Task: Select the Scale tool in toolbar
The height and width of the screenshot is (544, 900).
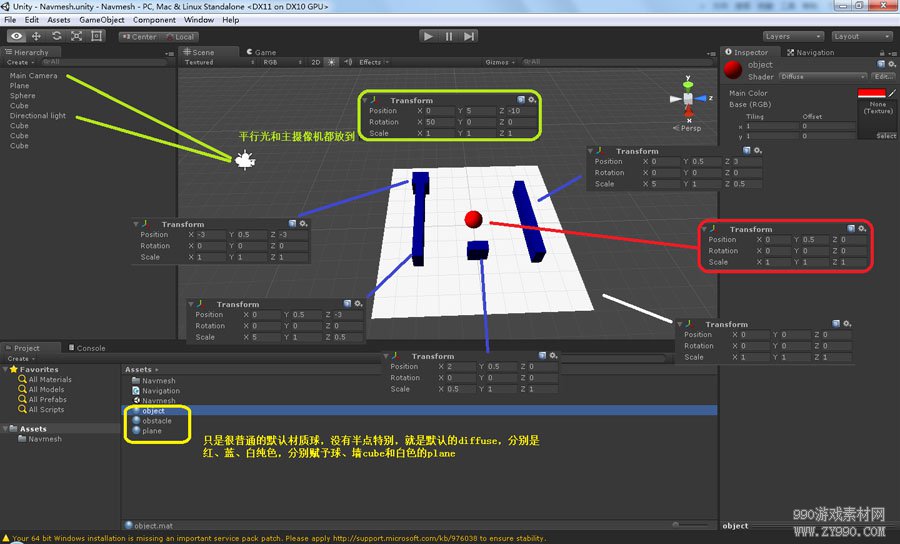Action: [x=76, y=36]
